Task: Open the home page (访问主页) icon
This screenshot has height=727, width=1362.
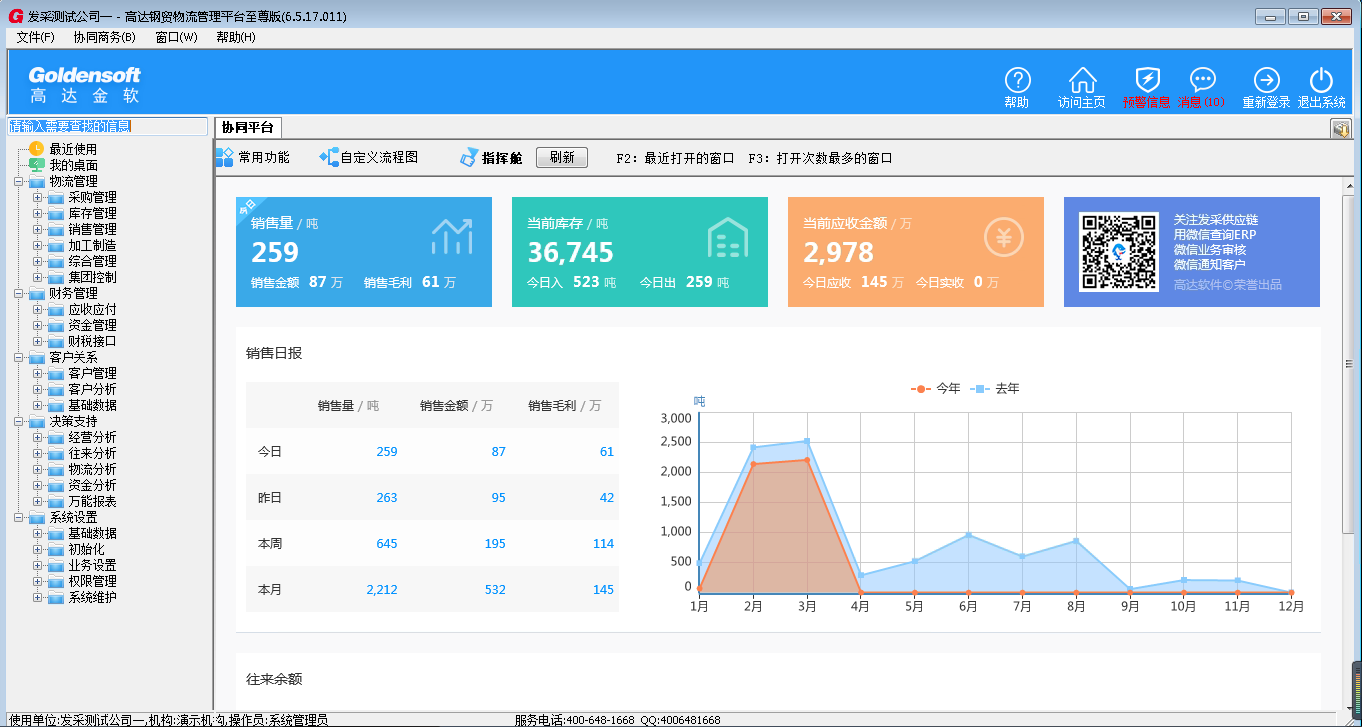Action: 1082,82
